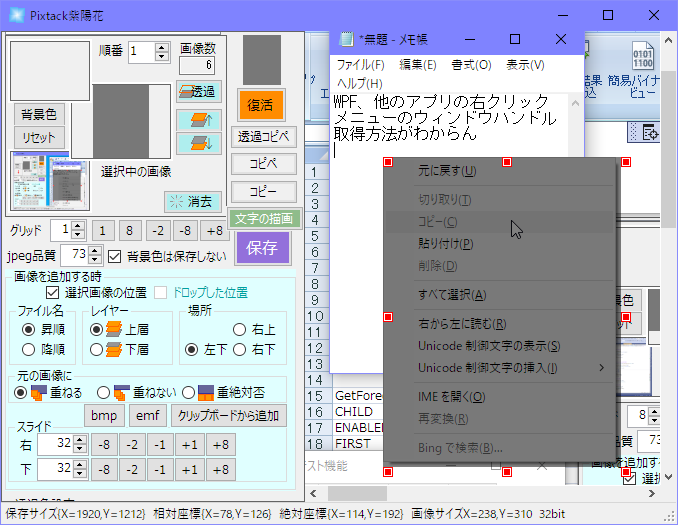678x525 pixels.
Task: Click the binary viewer 0101 icon
Action: point(643,55)
